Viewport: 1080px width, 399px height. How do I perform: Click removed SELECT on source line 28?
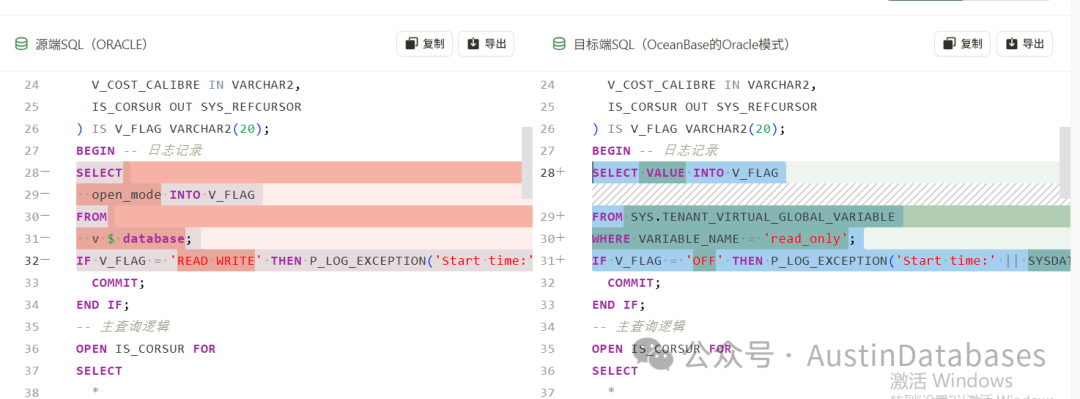click(x=99, y=173)
